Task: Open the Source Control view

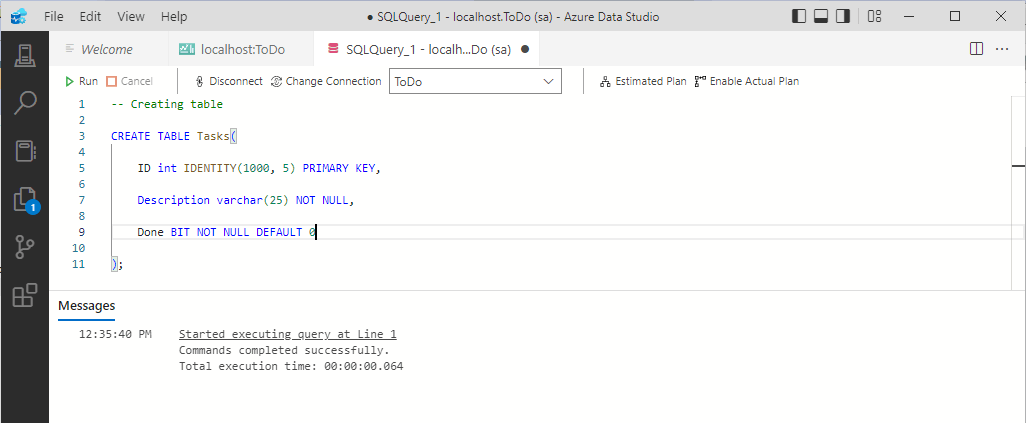Action: [25, 248]
